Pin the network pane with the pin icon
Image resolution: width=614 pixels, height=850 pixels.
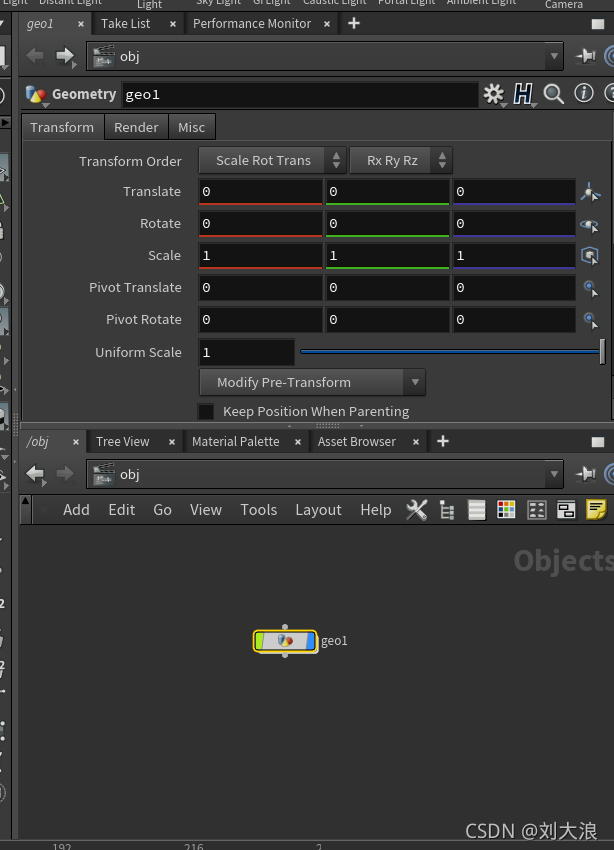(585, 474)
